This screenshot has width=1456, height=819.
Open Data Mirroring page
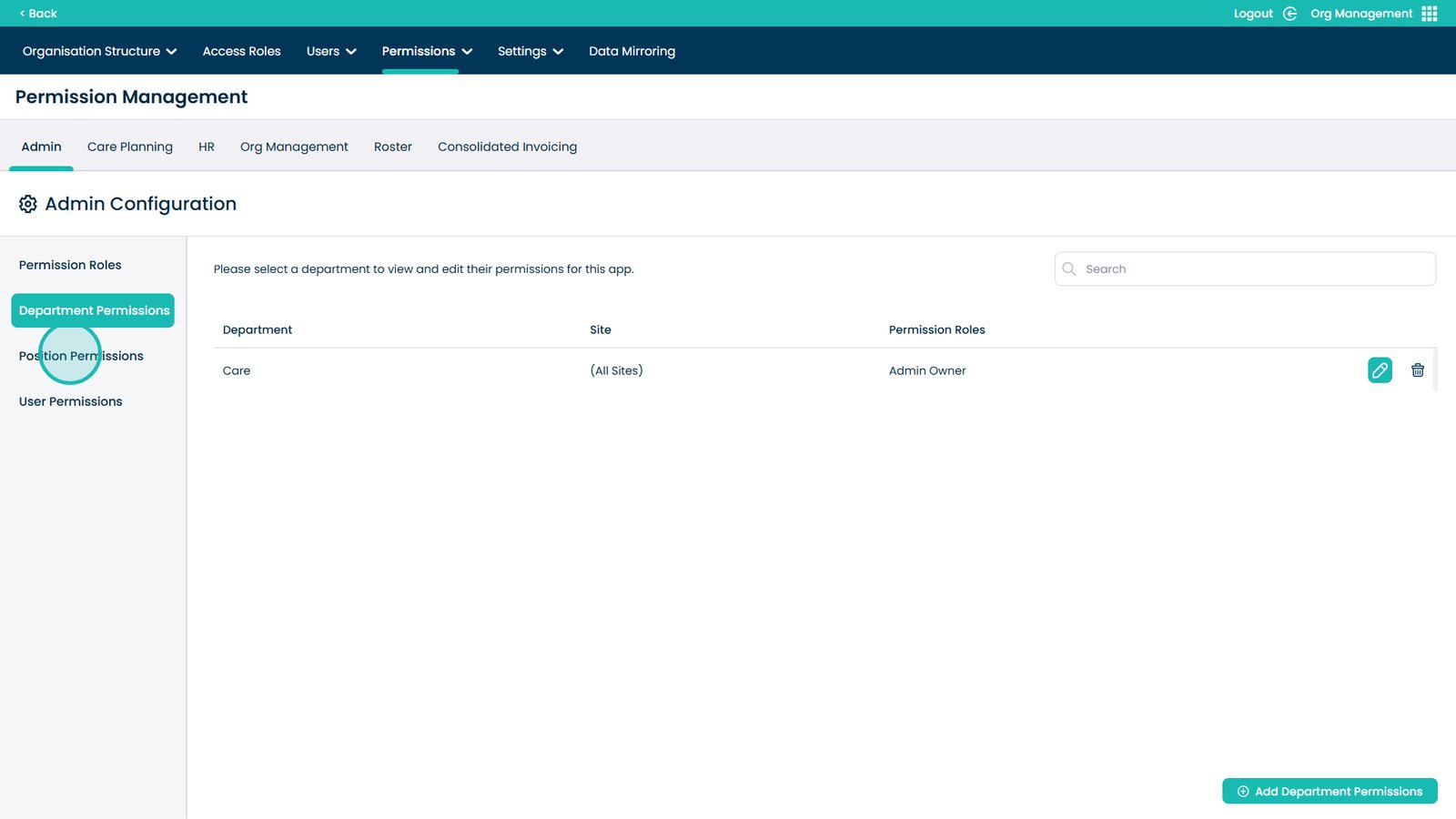632,51
